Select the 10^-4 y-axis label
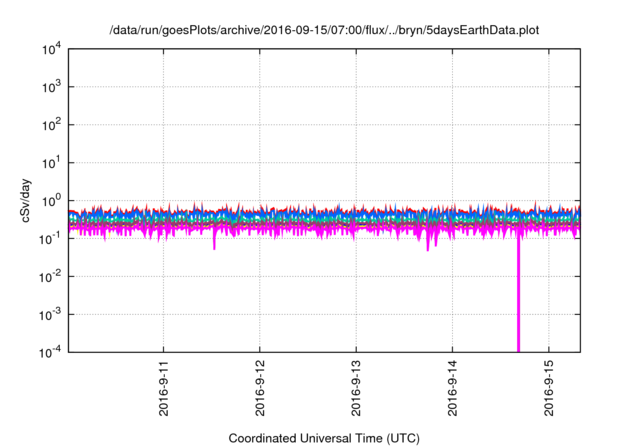640x448 pixels. (x=51, y=352)
